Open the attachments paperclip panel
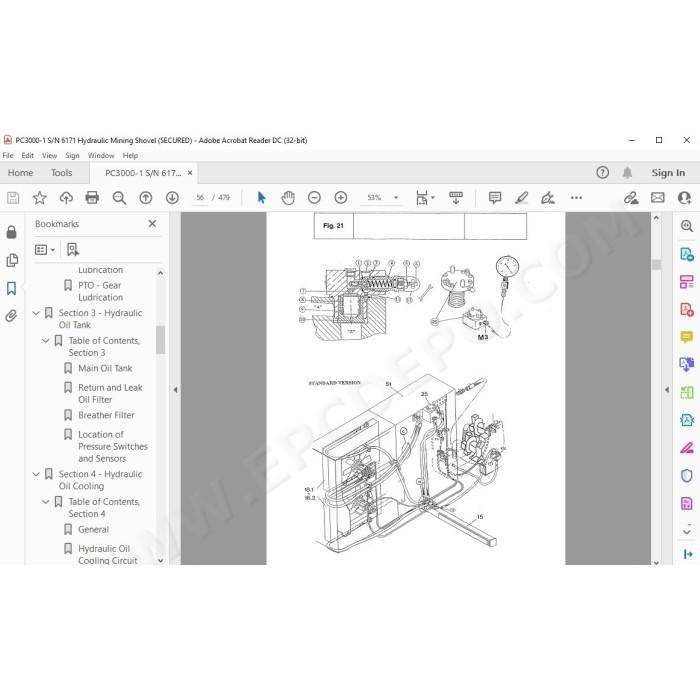The image size is (700, 700). coord(12,316)
